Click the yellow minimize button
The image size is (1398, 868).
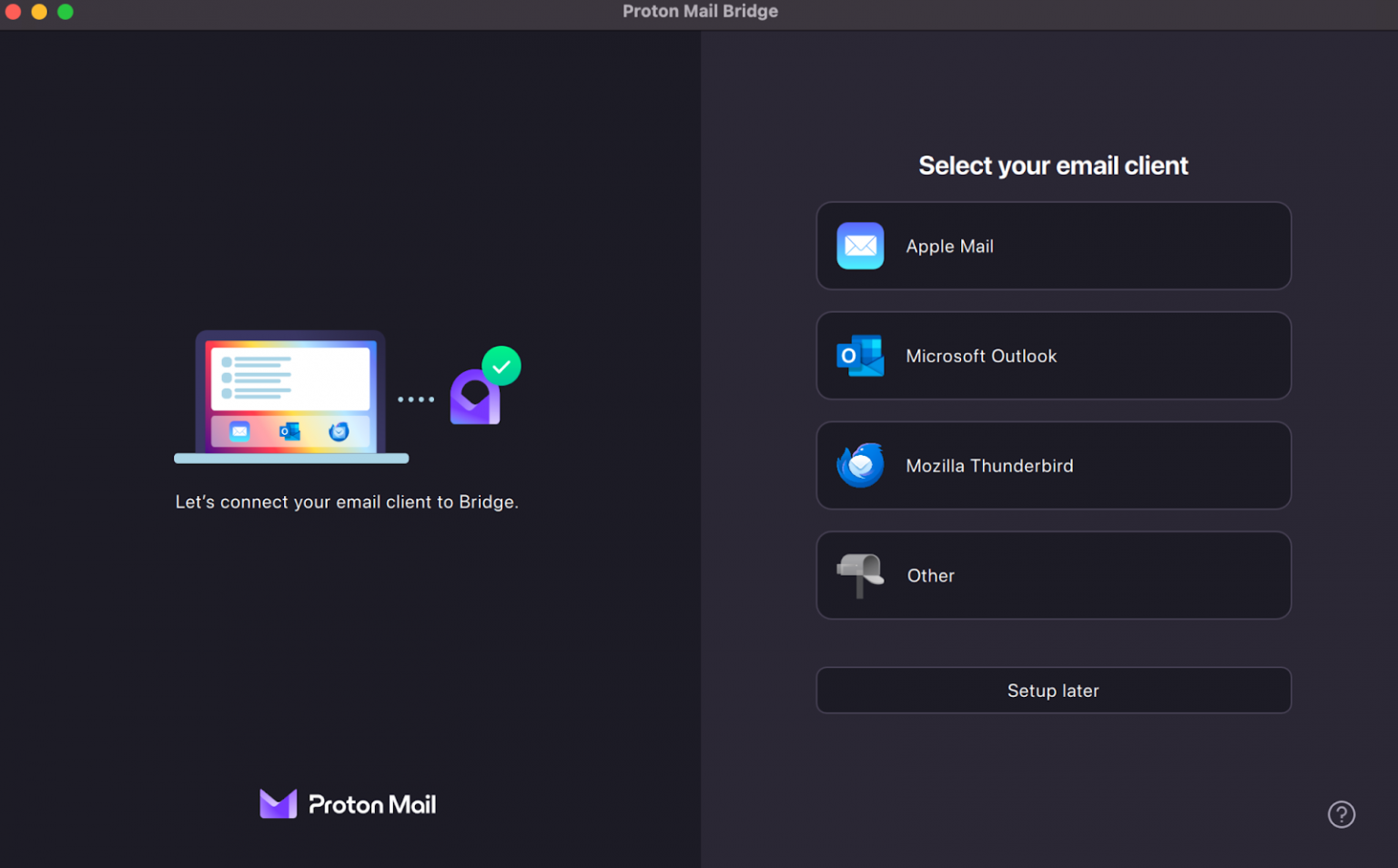(x=38, y=12)
